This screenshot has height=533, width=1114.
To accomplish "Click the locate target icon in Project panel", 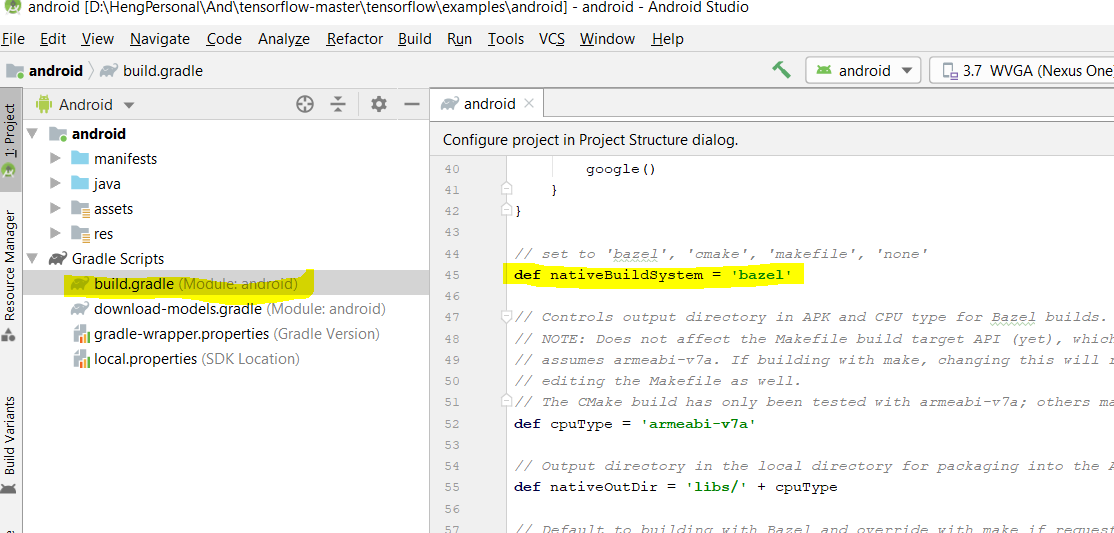I will pos(305,104).
